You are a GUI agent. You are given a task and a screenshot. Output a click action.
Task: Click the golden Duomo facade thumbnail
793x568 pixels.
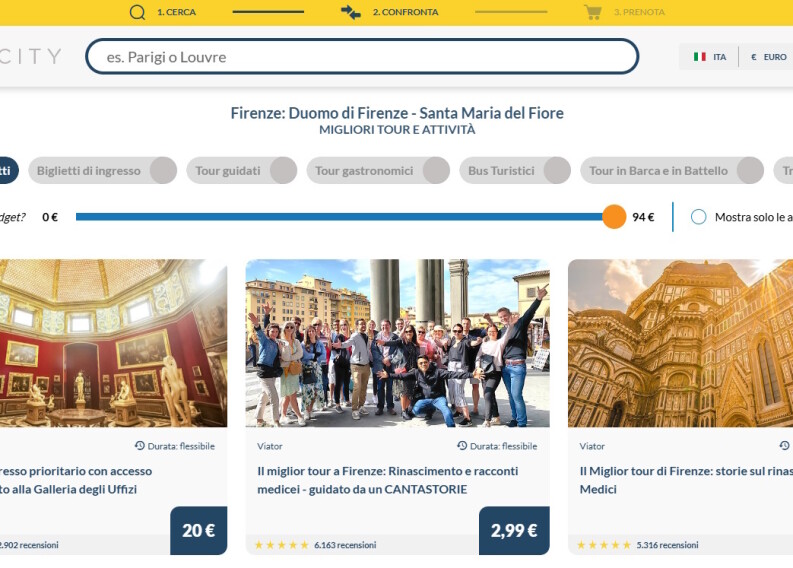tap(680, 343)
